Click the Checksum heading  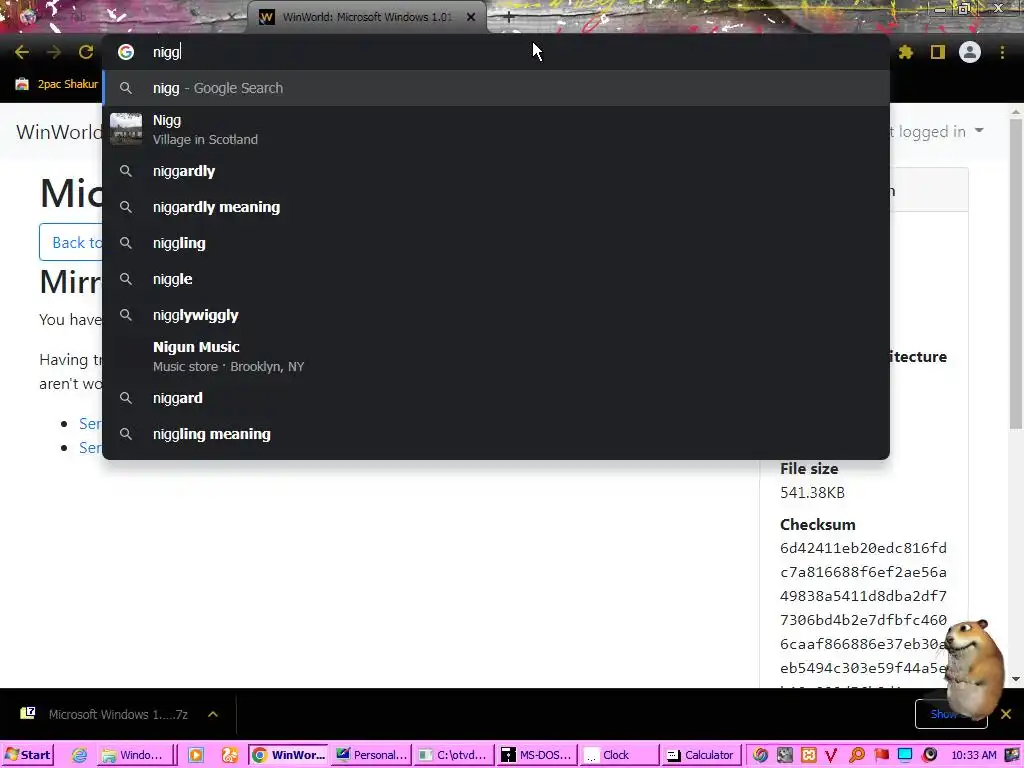pos(818,524)
